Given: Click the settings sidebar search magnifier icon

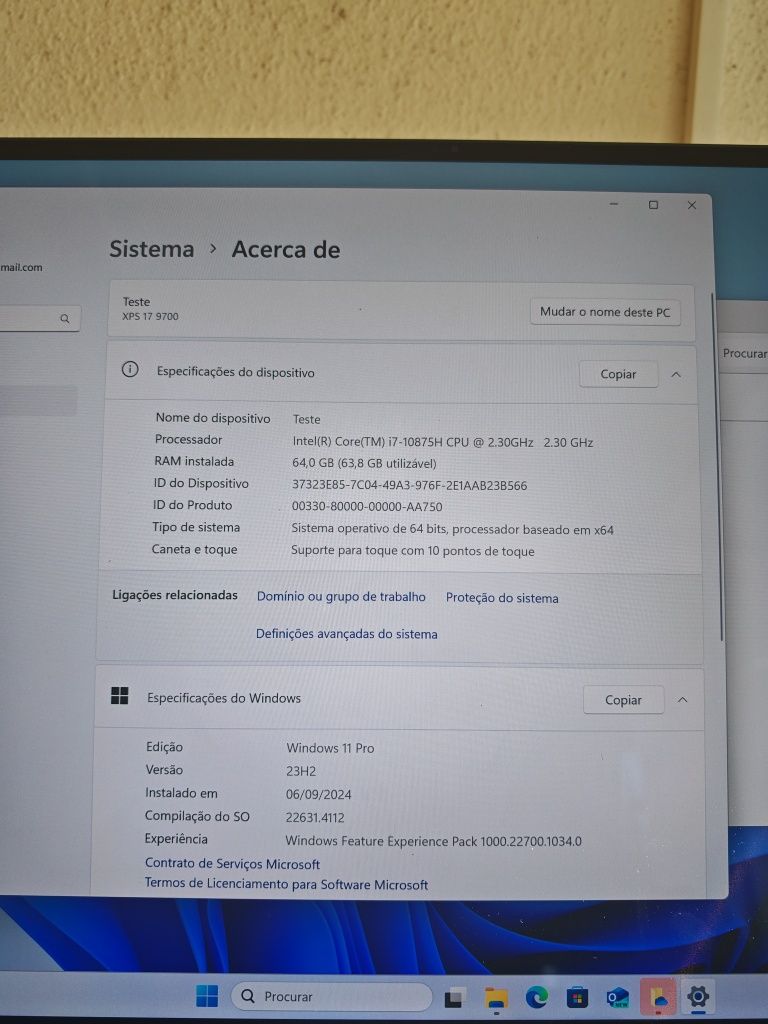Looking at the screenshot, I should pyautogui.click(x=65, y=319).
